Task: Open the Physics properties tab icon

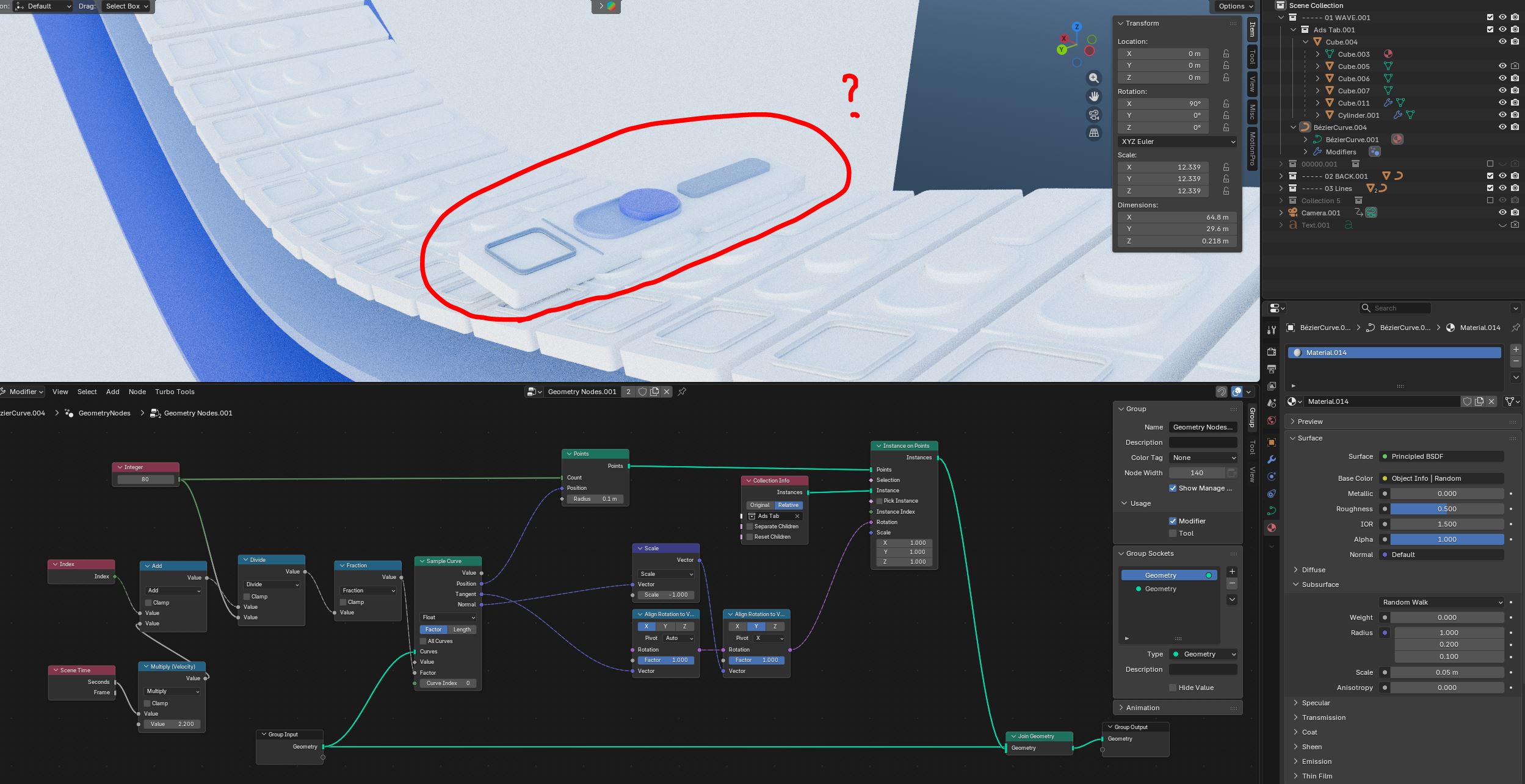Action: click(x=1272, y=477)
